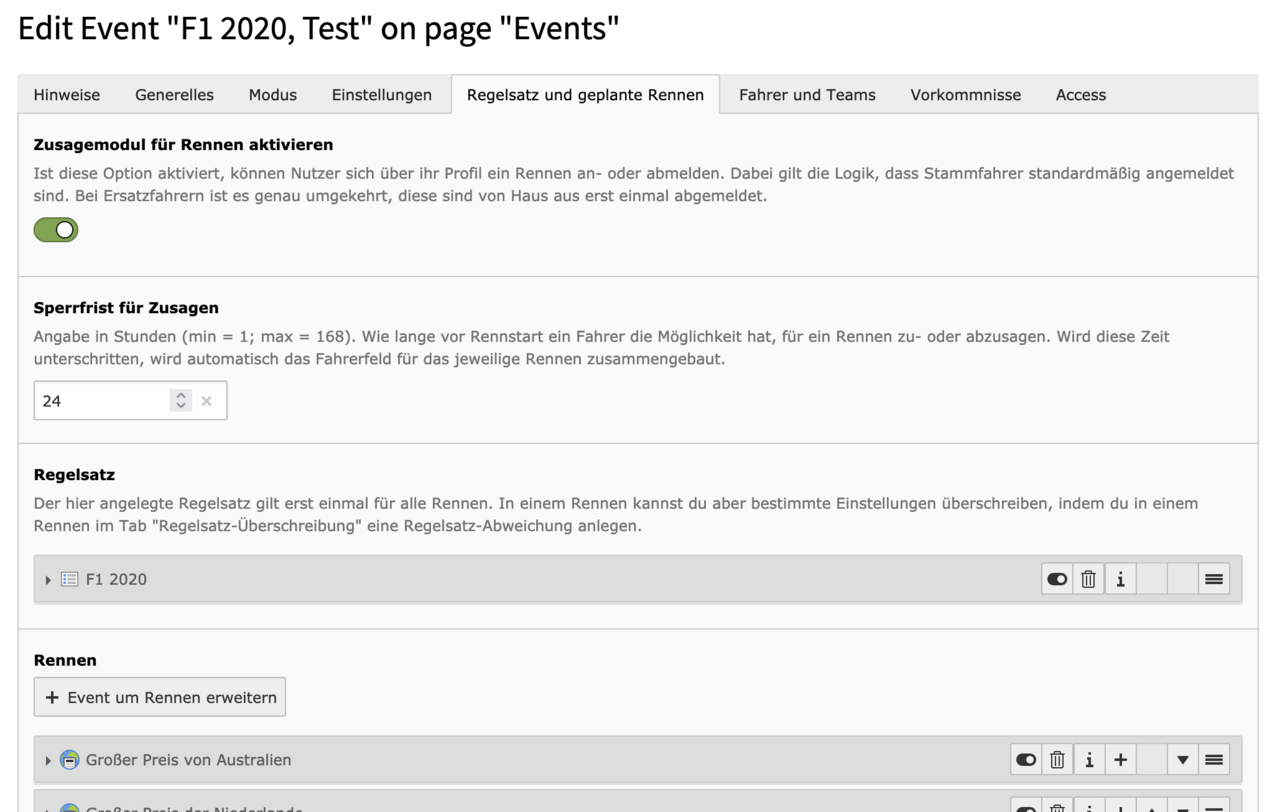This screenshot has height=812, width=1280.
Task: Clear the Sperrfrist für Zusagen field
Action: click(x=207, y=401)
